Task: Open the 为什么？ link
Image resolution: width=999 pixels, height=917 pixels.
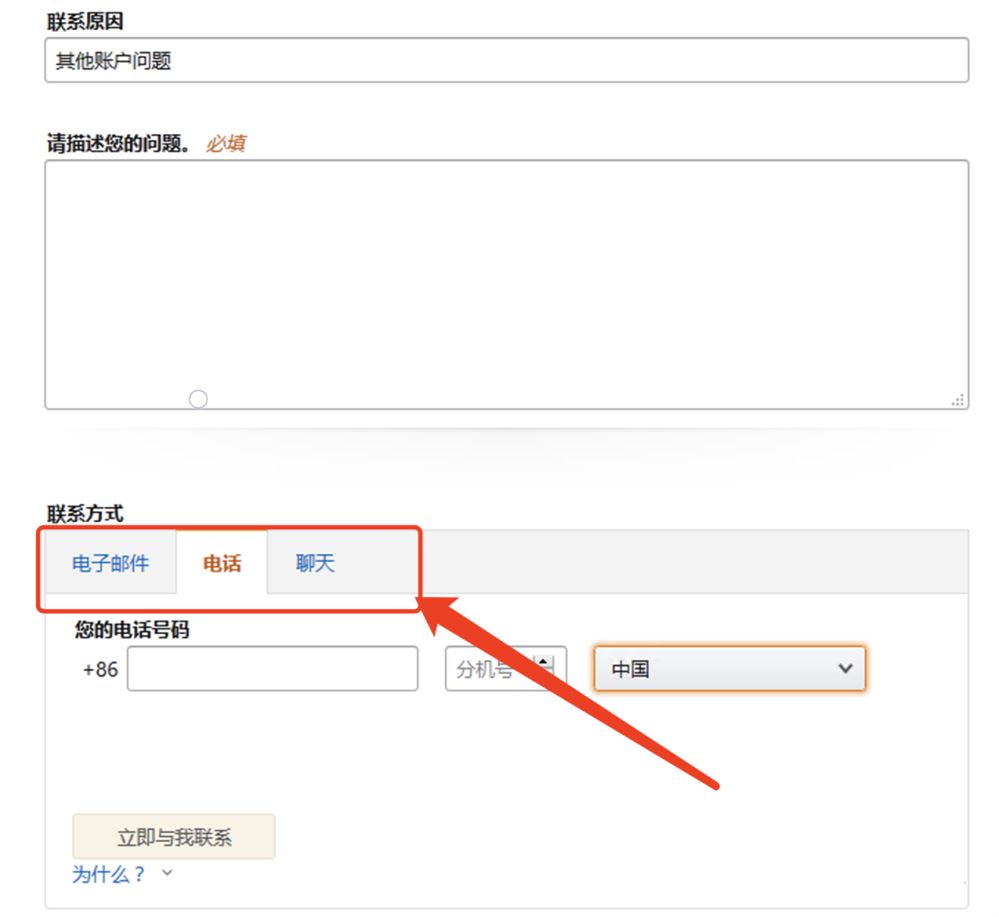Action: click(x=108, y=874)
